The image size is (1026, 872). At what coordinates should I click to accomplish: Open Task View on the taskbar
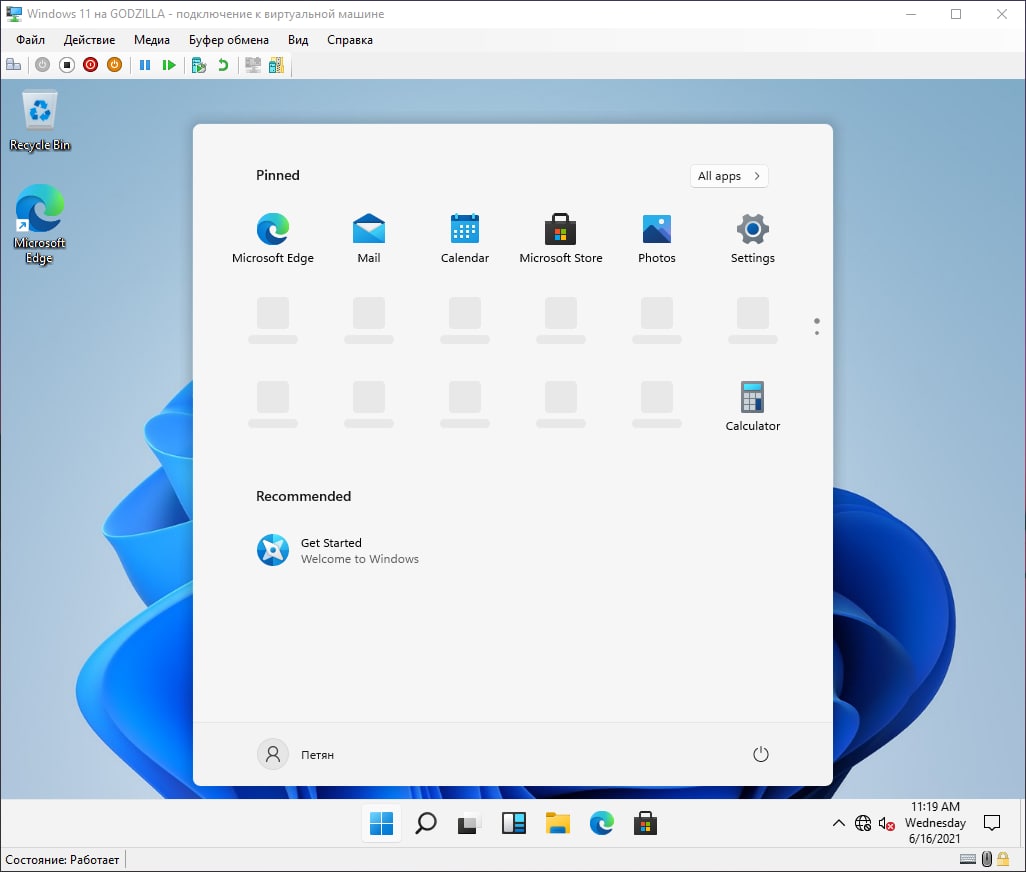[469, 823]
